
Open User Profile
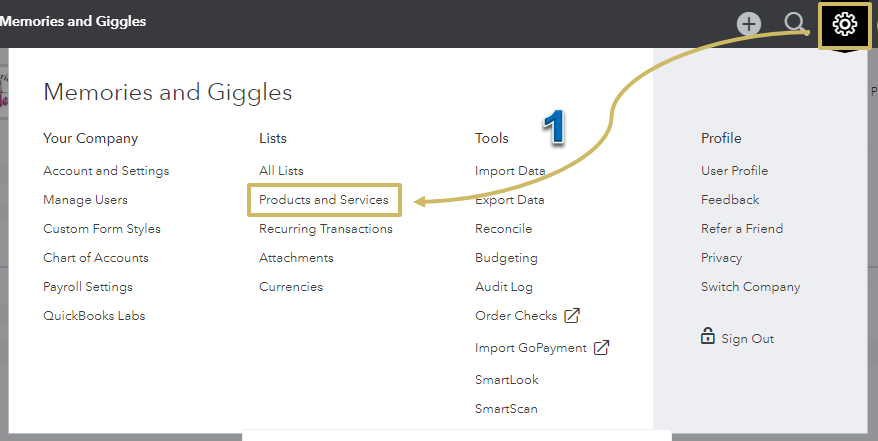tap(735, 171)
